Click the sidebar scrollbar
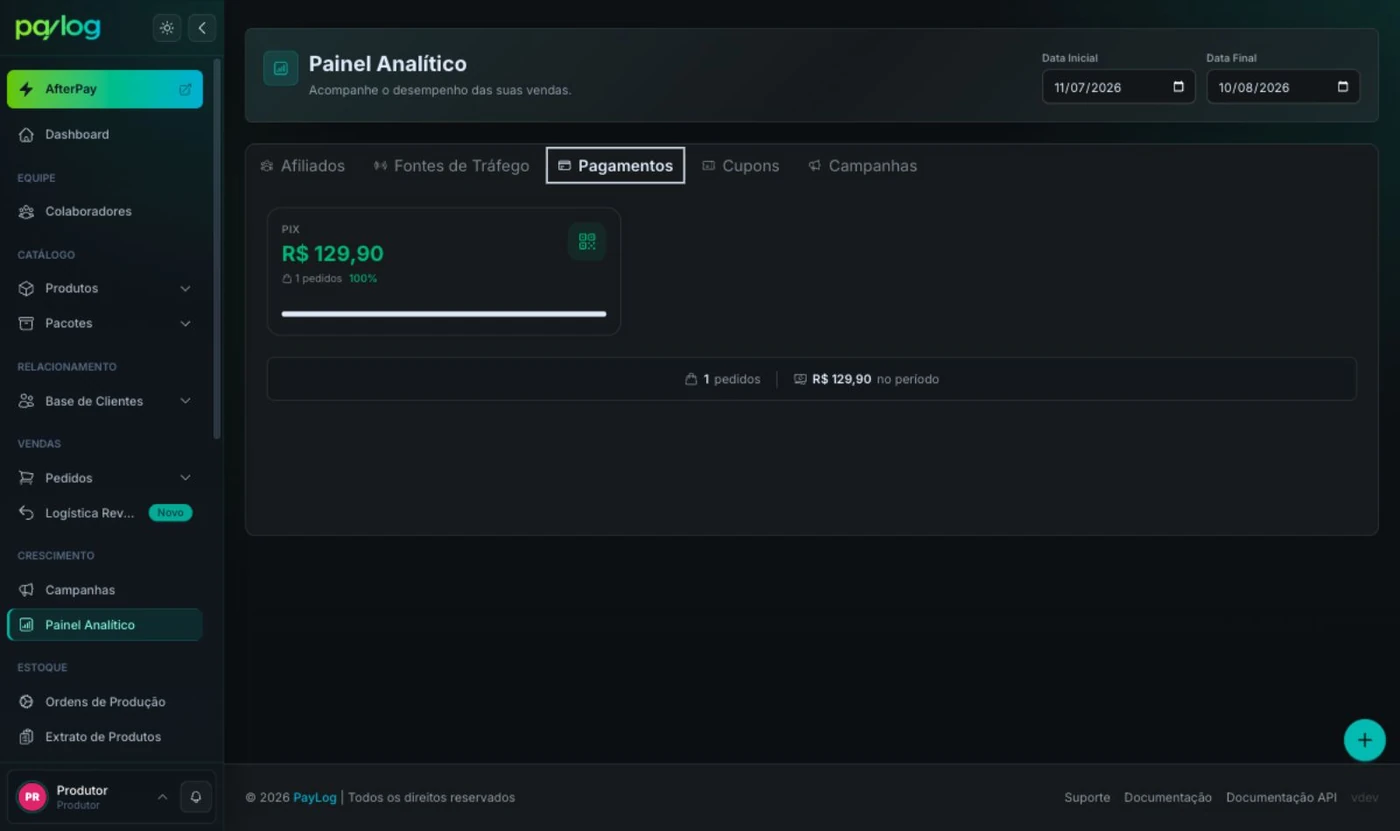Image resolution: width=1400 pixels, height=831 pixels. 217,248
